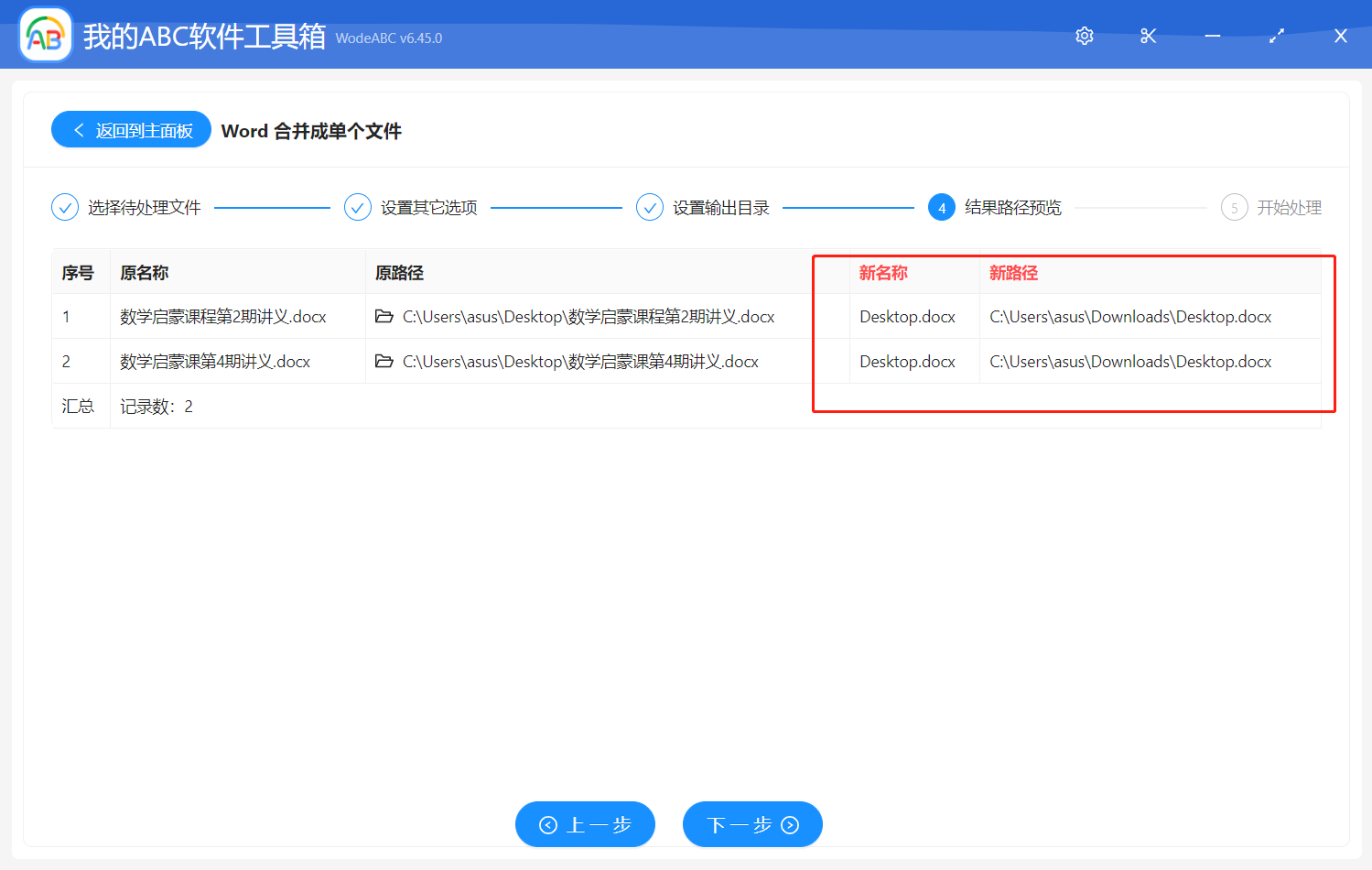Select the 结果路径预览 step label
The image size is (1372, 870).
[1012, 208]
